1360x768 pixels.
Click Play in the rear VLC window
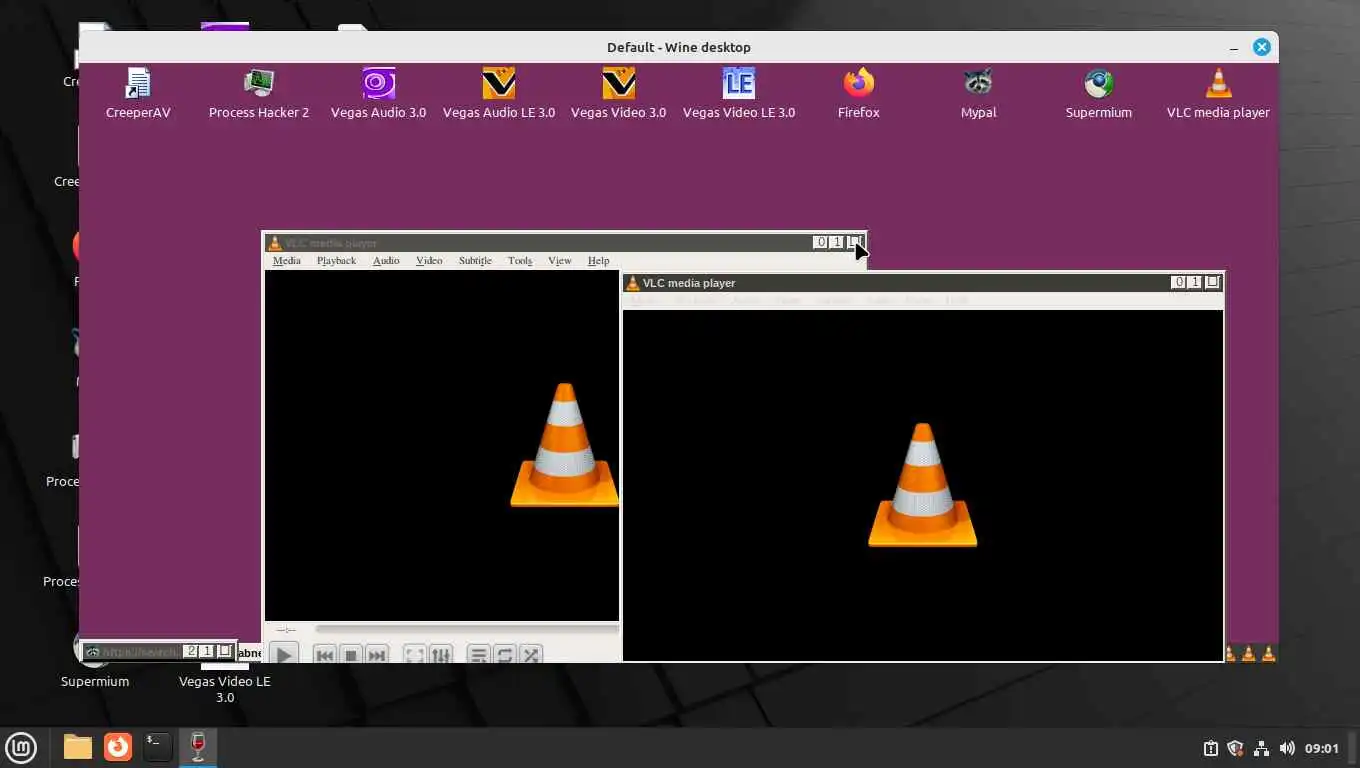pyautogui.click(x=284, y=655)
